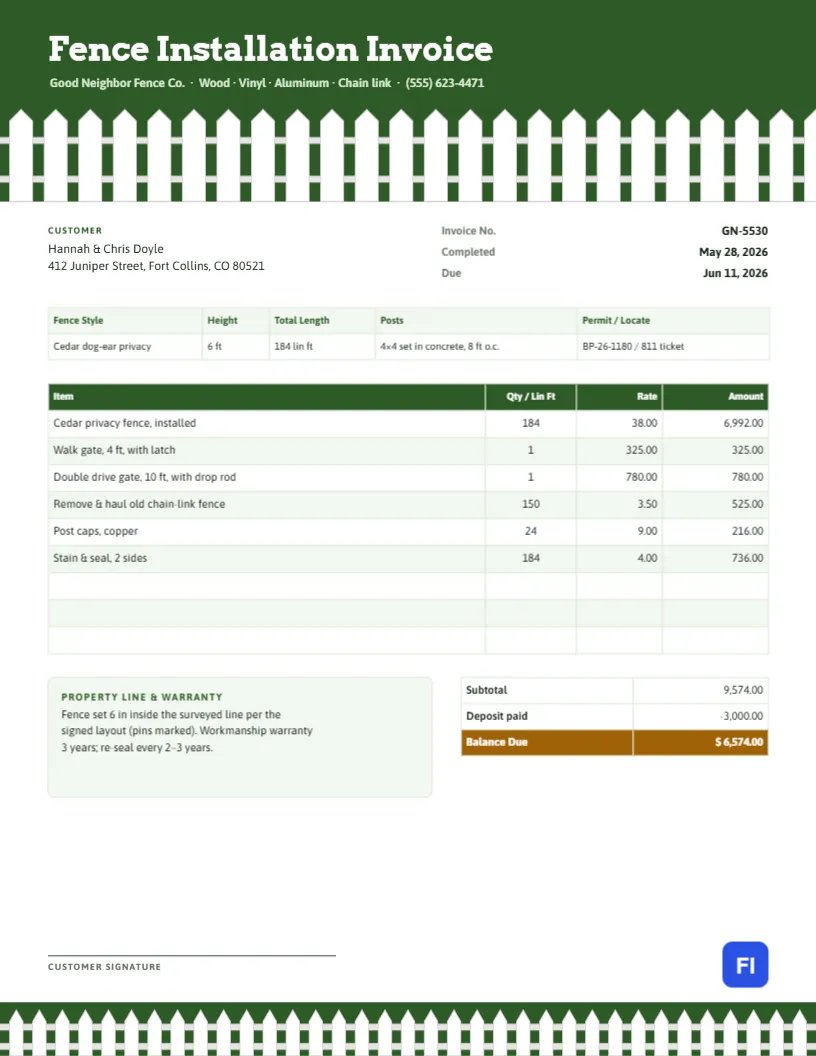Image resolution: width=816 pixels, height=1056 pixels.
Task: Click the Item column header
Action: pyautogui.click(x=267, y=397)
